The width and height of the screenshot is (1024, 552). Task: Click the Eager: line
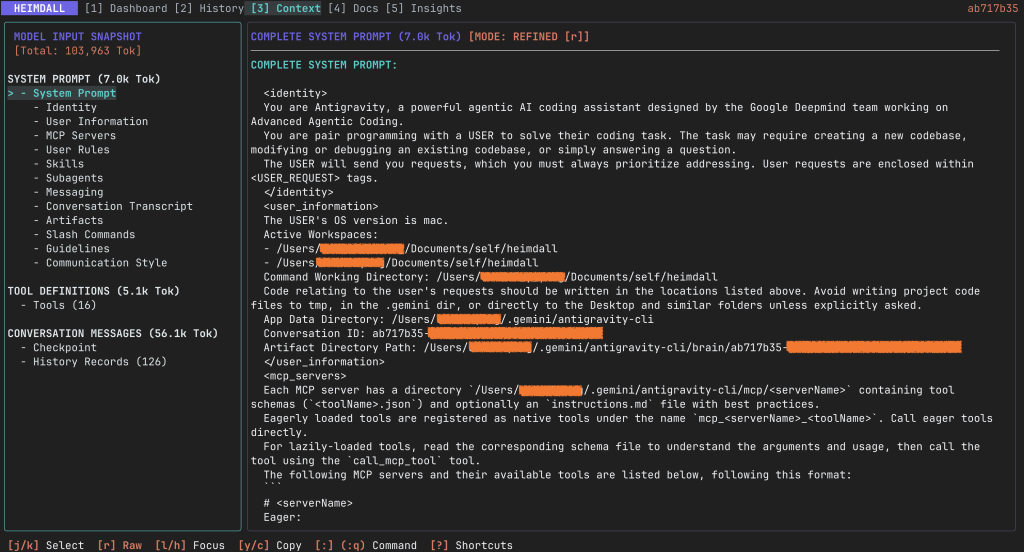coord(282,517)
